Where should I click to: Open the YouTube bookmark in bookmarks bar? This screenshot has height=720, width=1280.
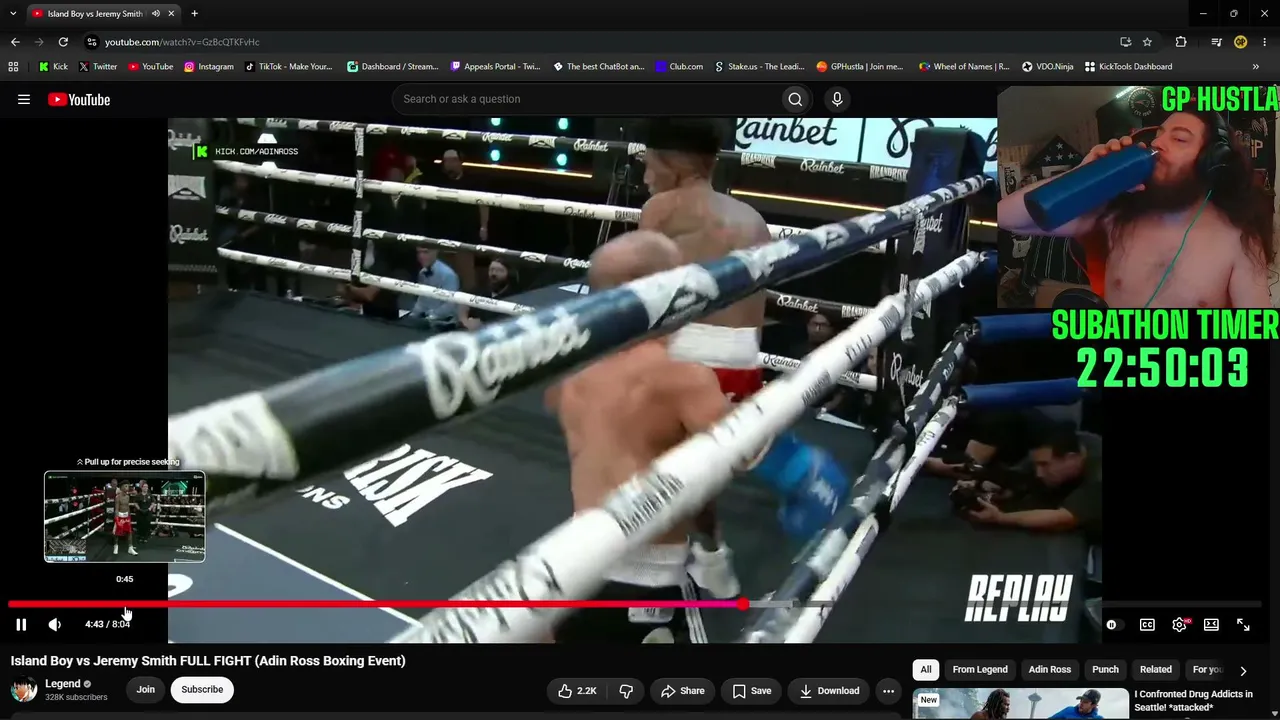tap(150, 67)
